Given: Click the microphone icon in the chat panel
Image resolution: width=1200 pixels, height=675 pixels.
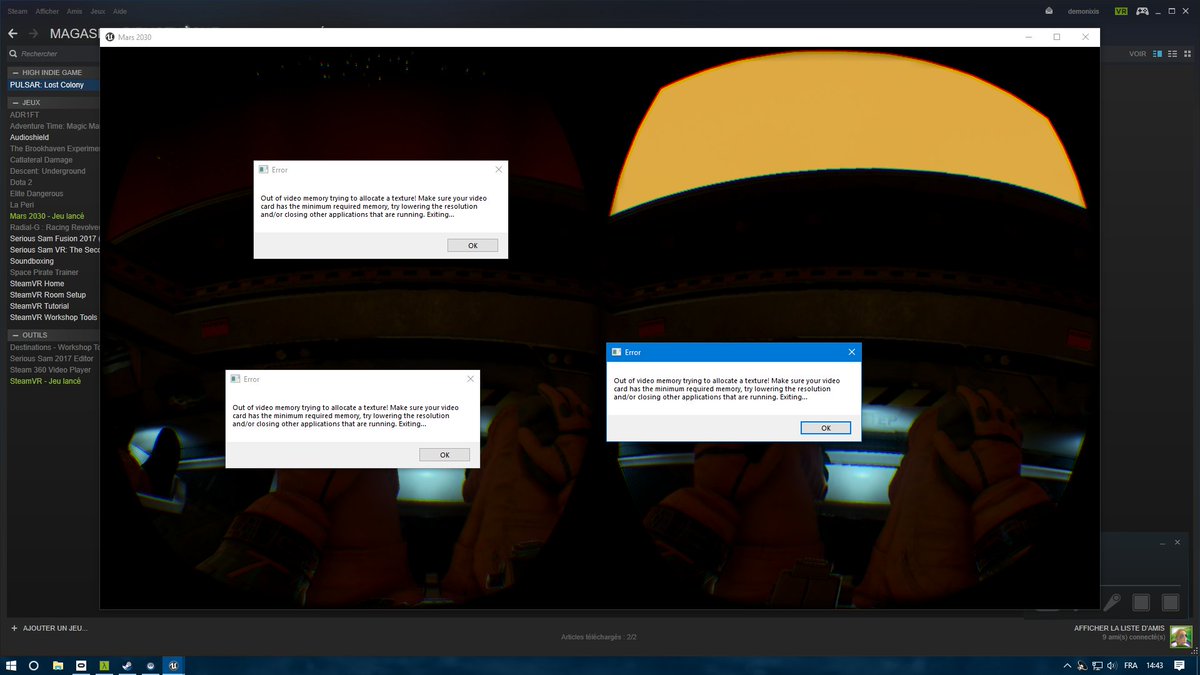Looking at the screenshot, I should [1112, 602].
